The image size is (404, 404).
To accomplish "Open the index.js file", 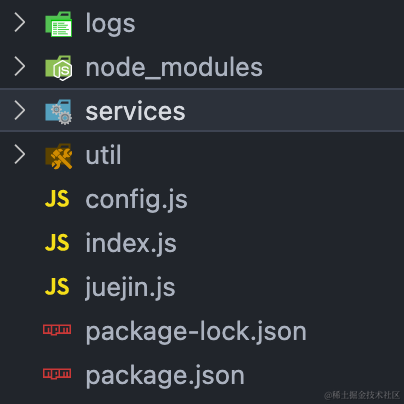I will pyautogui.click(x=131, y=243).
